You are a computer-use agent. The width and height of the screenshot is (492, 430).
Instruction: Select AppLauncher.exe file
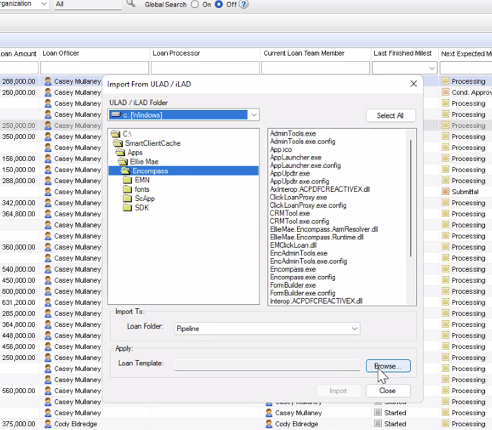pos(296,157)
